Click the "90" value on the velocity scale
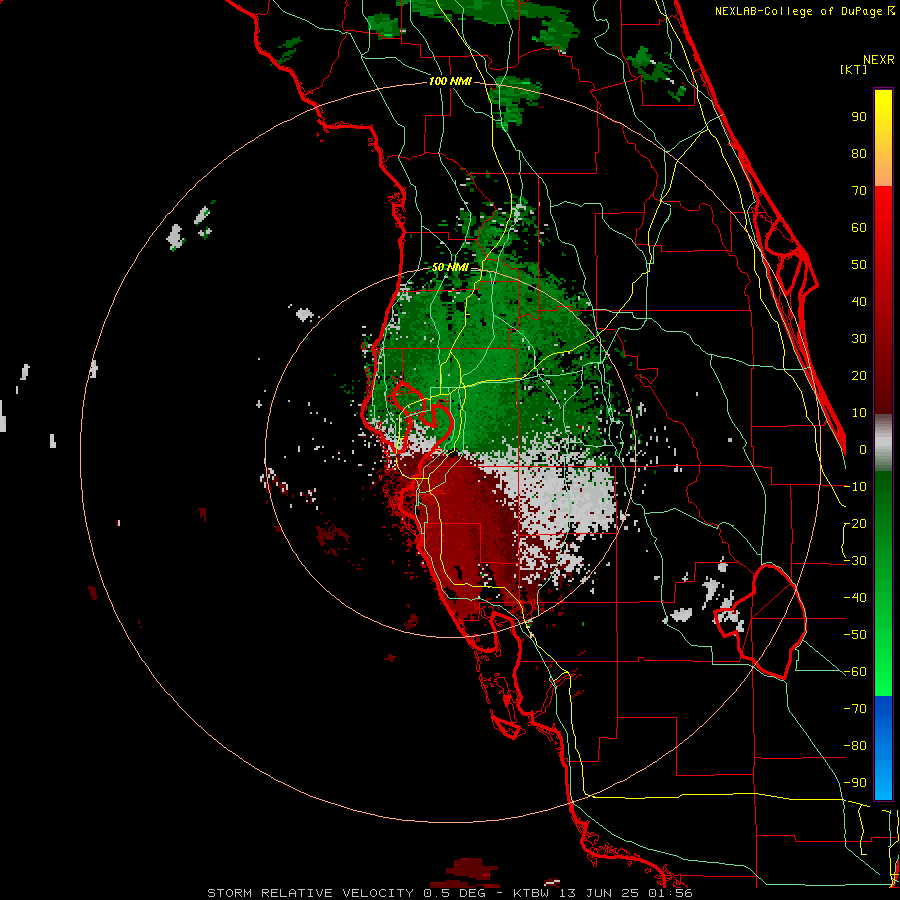 859,117
